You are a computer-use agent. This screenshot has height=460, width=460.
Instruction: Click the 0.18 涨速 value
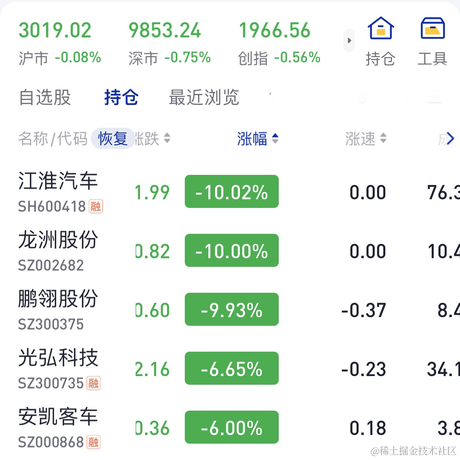(x=368, y=428)
